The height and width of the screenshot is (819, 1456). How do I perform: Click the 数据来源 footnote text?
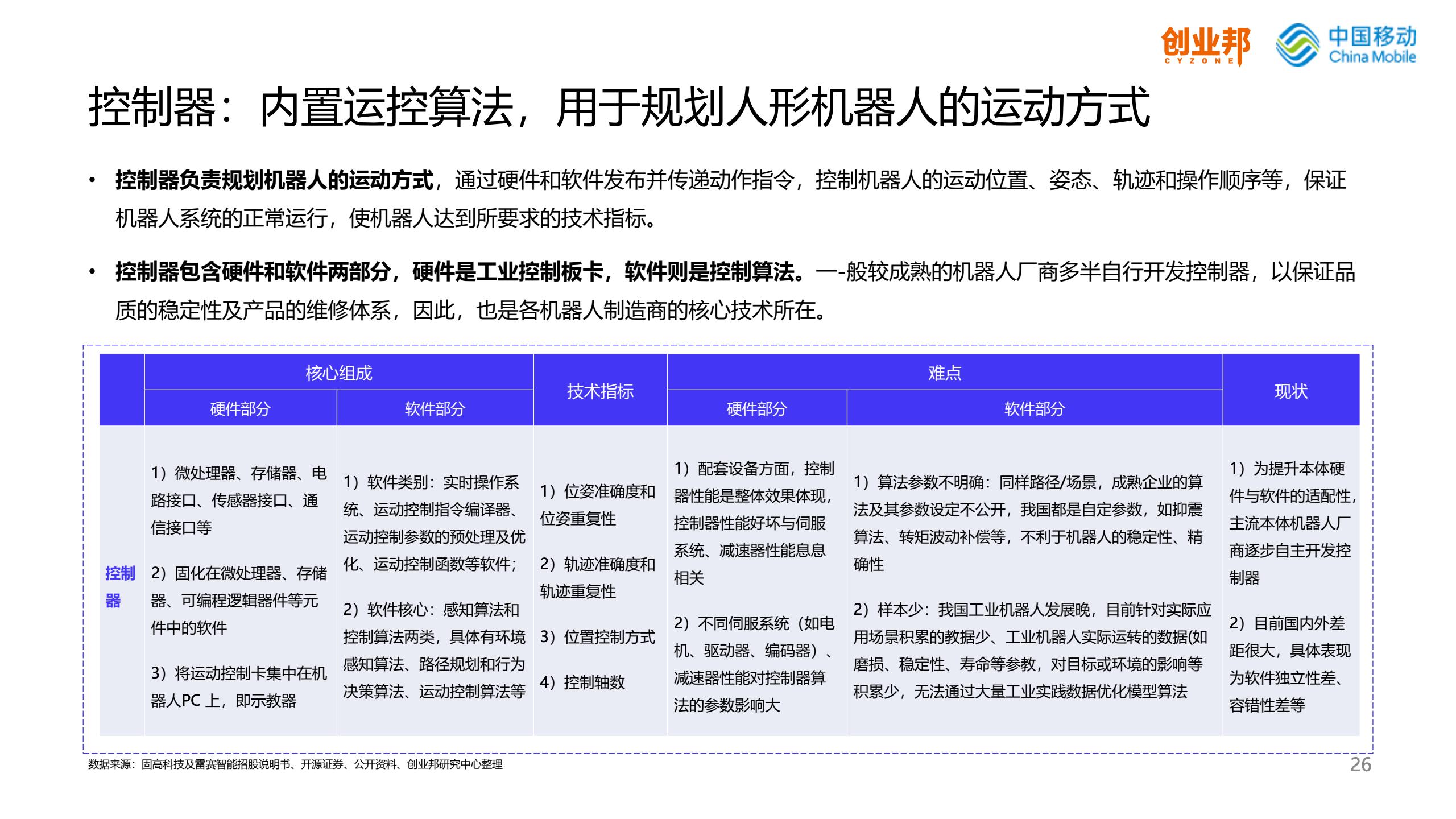click(x=295, y=764)
